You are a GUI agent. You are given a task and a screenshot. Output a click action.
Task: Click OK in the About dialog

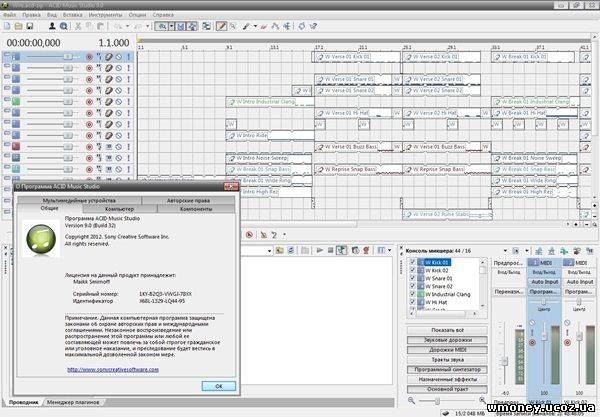click(218, 386)
